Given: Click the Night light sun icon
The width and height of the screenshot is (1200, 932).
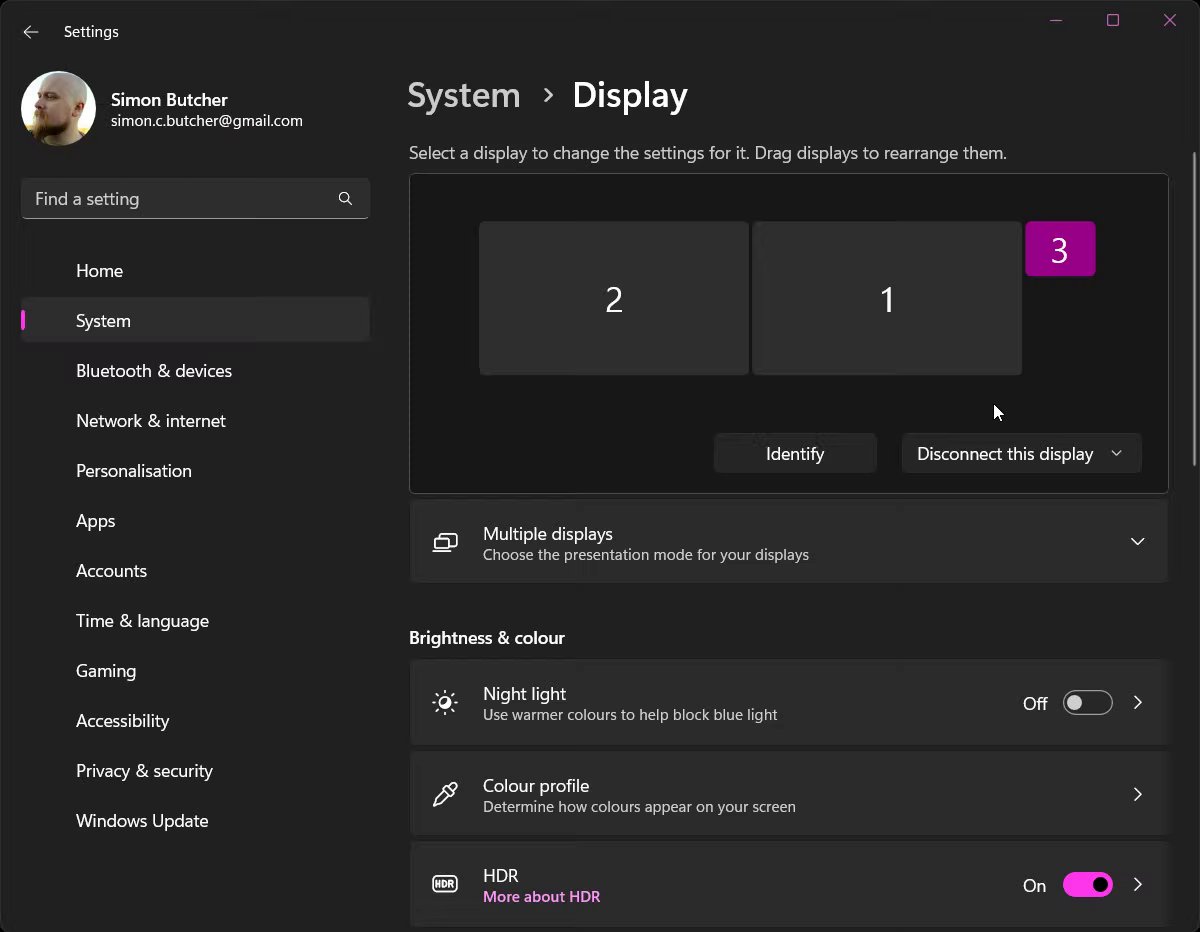Looking at the screenshot, I should point(445,703).
